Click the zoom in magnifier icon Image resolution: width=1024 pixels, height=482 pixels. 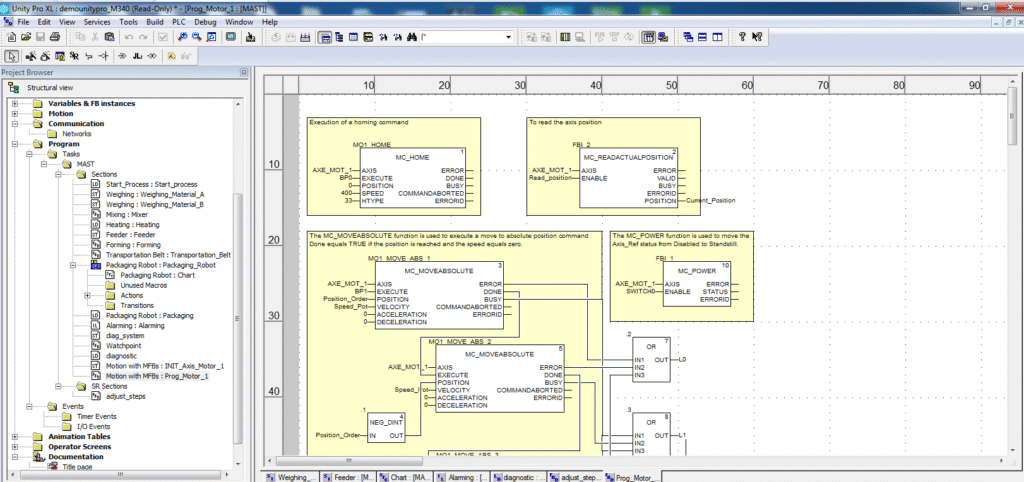pos(183,37)
